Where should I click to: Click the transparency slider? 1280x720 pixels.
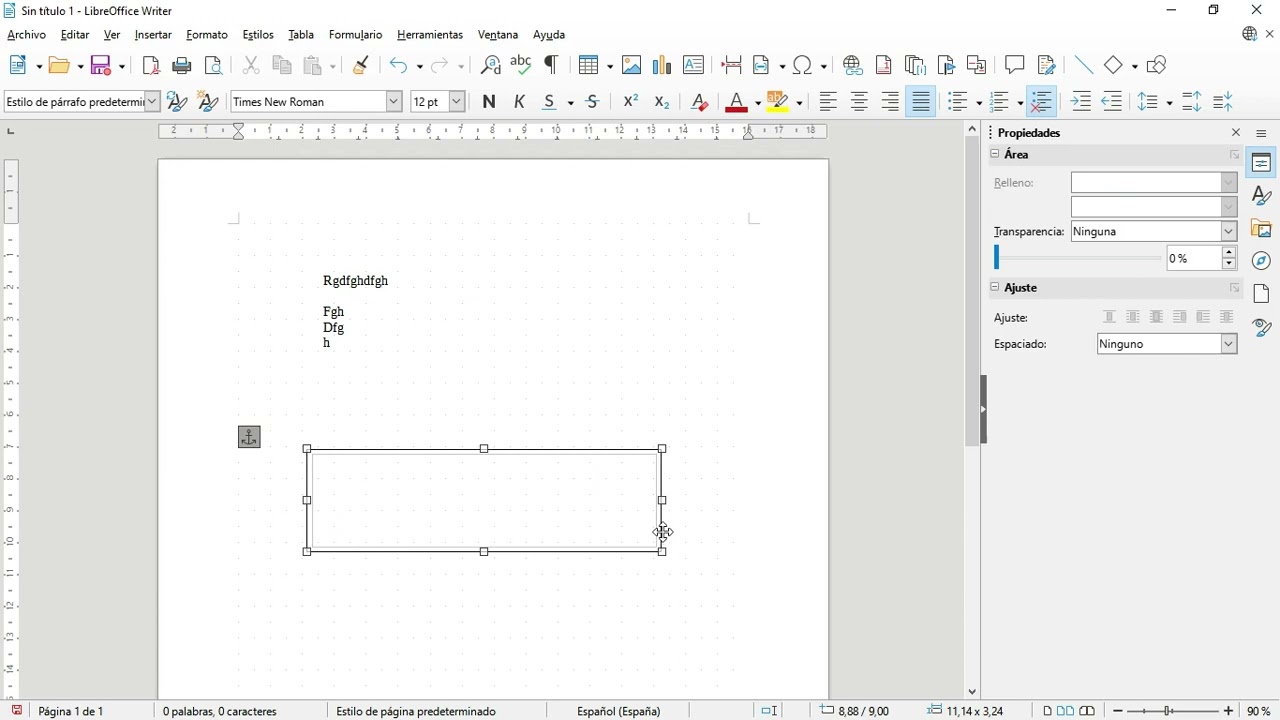(x=1078, y=259)
